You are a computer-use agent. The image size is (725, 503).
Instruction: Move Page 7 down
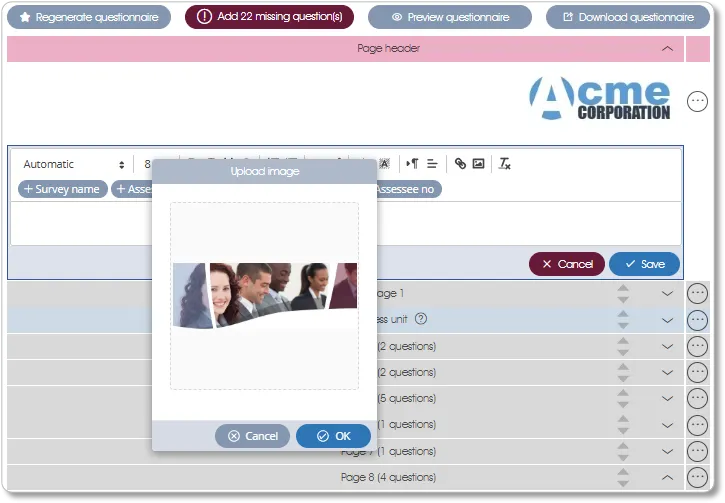click(623, 457)
